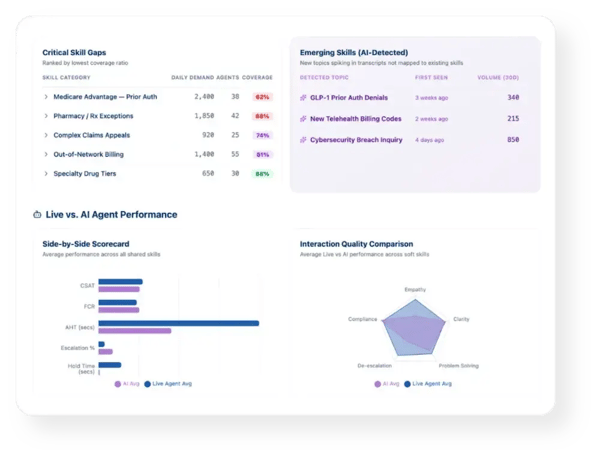The width and height of the screenshot is (600, 460).
Task: Click the Empathy axis label on radar chart
Action: (x=415, y=290)
